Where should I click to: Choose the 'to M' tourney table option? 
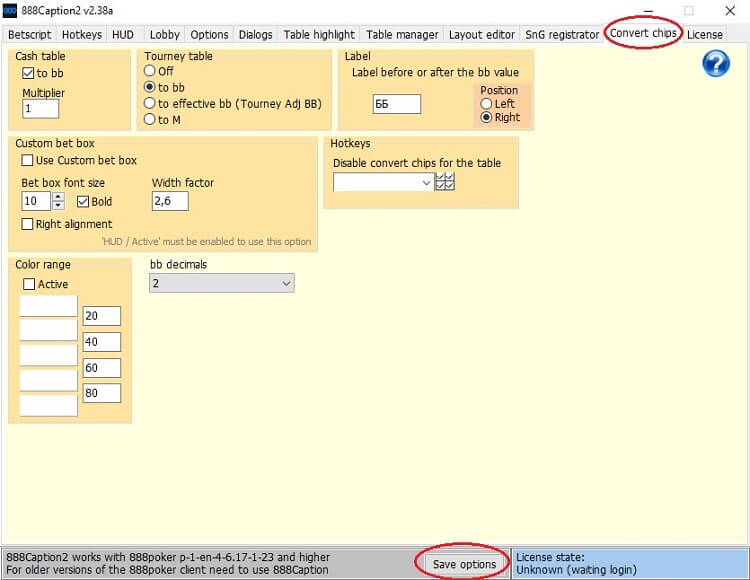[151, 119]
